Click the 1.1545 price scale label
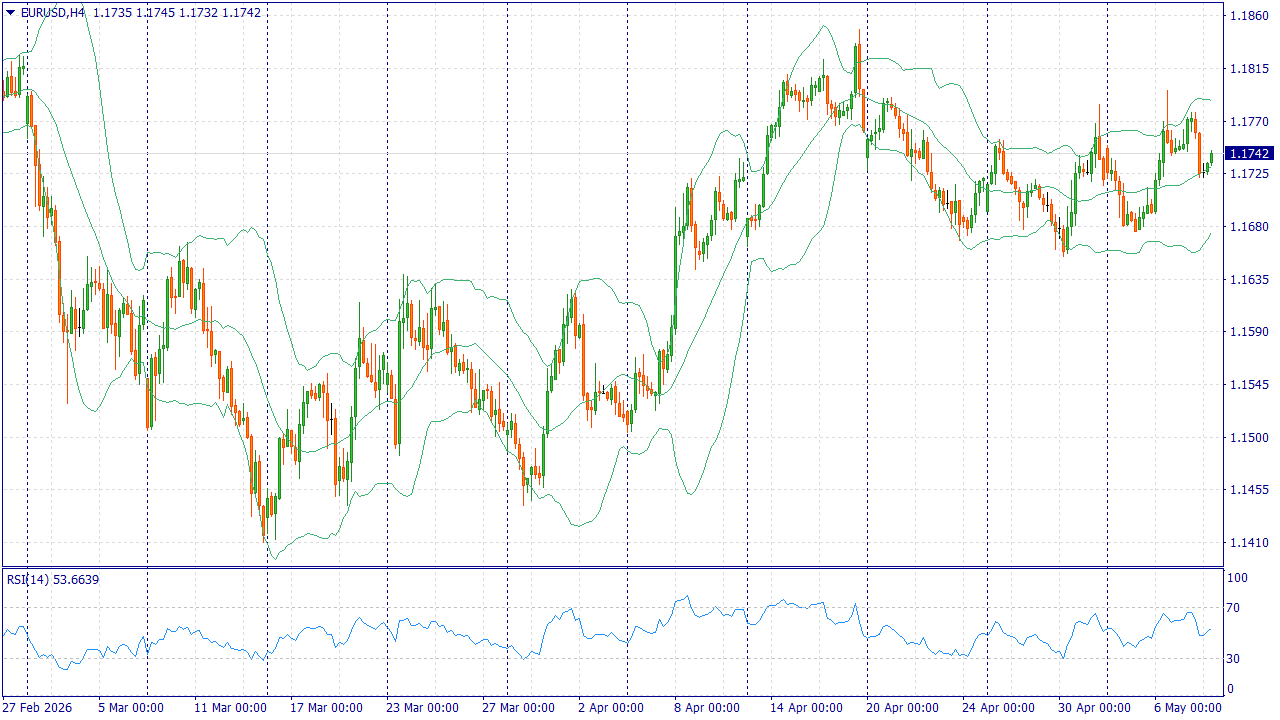 tap(1247, 384)
